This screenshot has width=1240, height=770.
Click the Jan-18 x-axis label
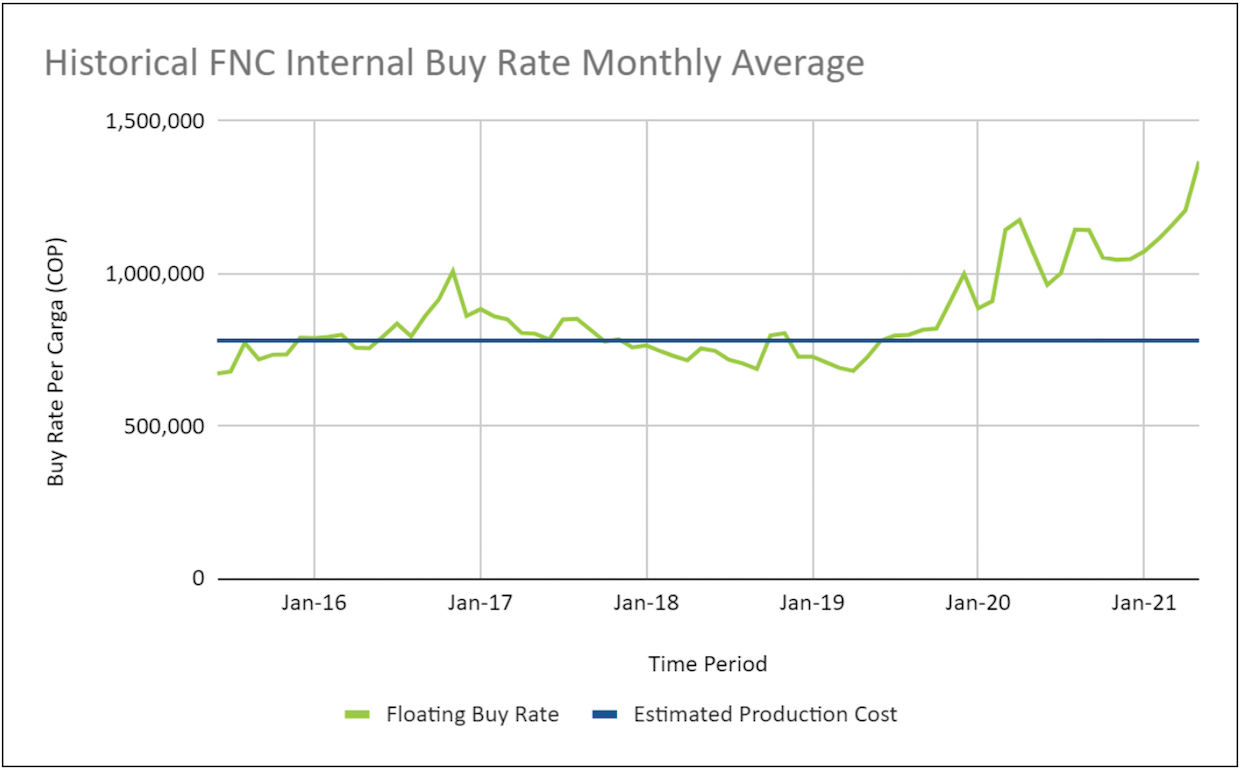click(x=647, y=604)
